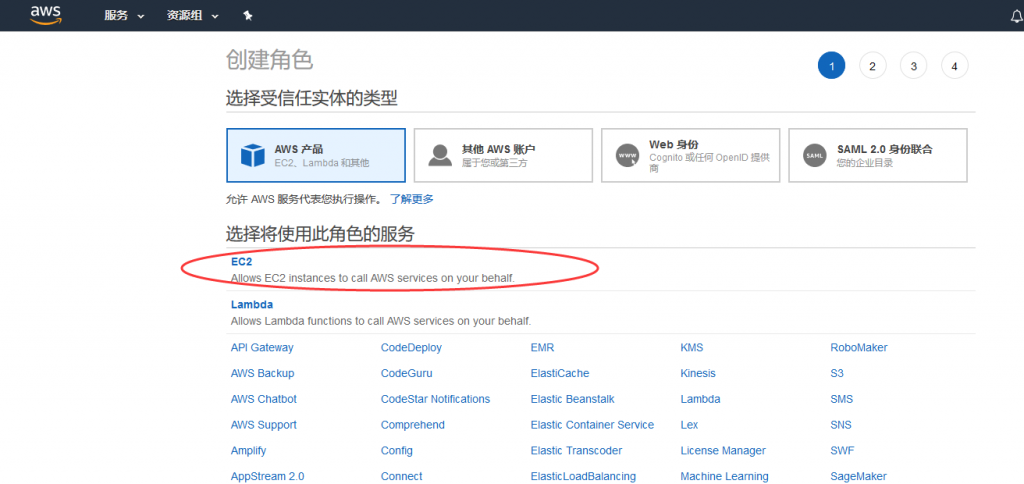Select Lex service
The height and width of the screenshot is (484, 1024).
click(x=689, y=425)
